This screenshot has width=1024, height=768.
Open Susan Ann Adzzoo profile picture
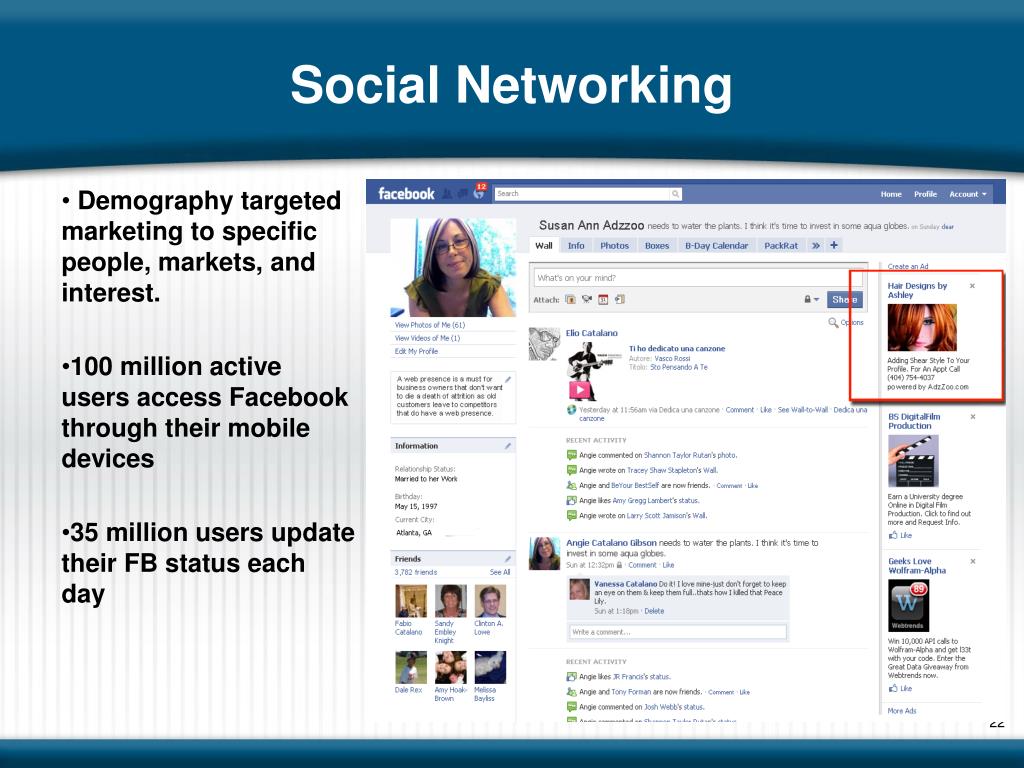(453, 267)
